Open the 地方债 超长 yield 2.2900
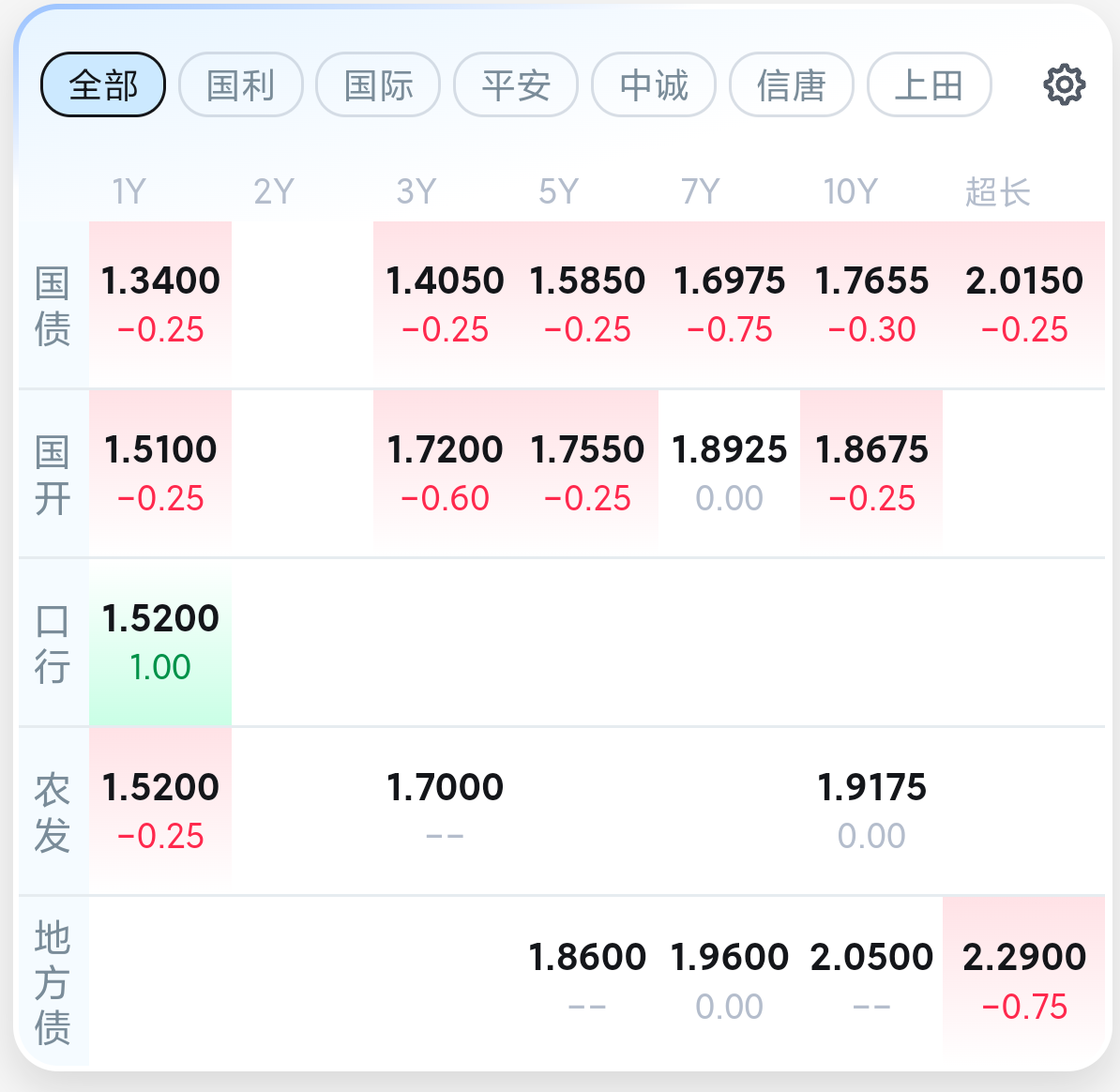 click(x=1023, y=979)
